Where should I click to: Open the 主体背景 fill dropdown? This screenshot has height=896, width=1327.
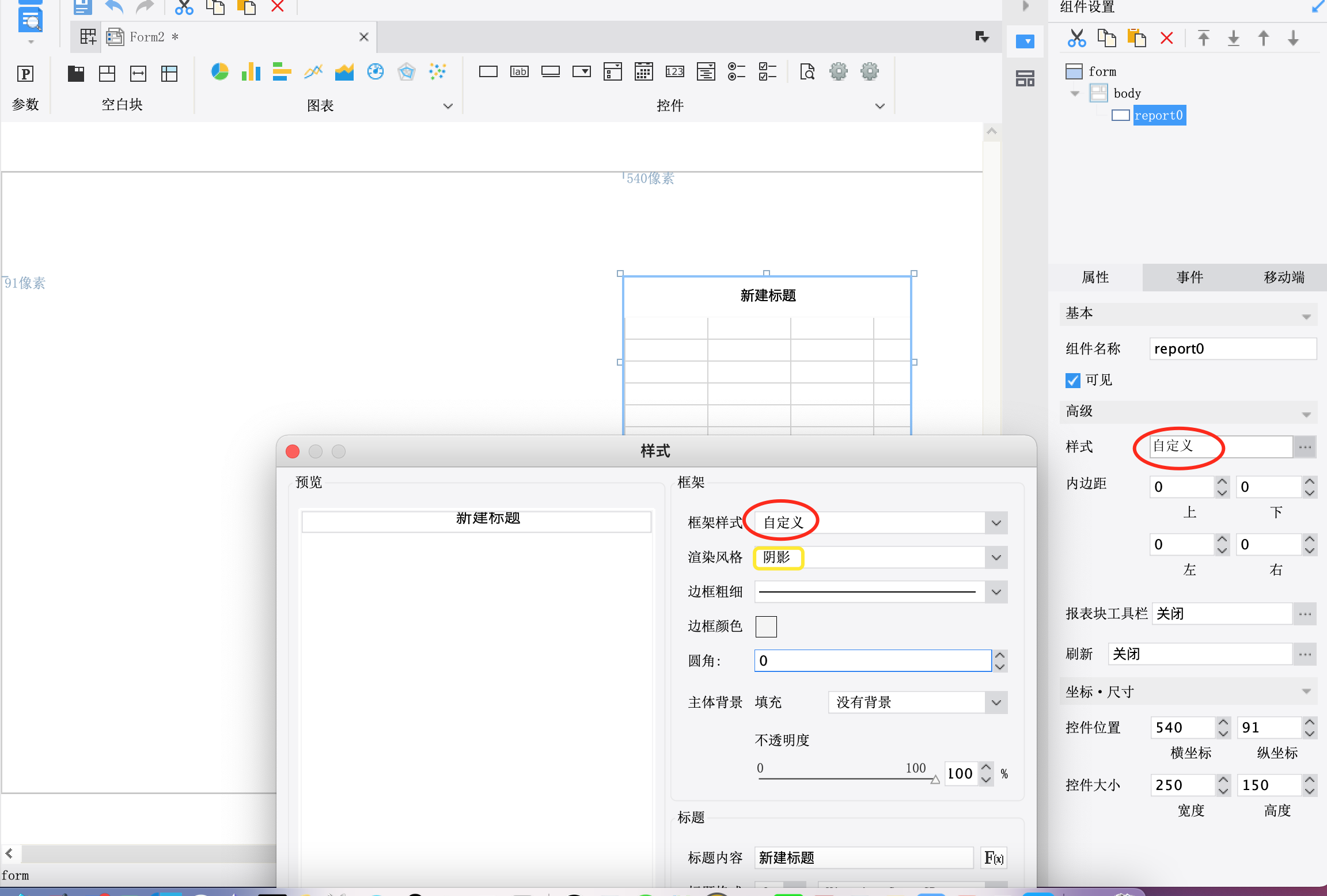click(x=996, y=703)
